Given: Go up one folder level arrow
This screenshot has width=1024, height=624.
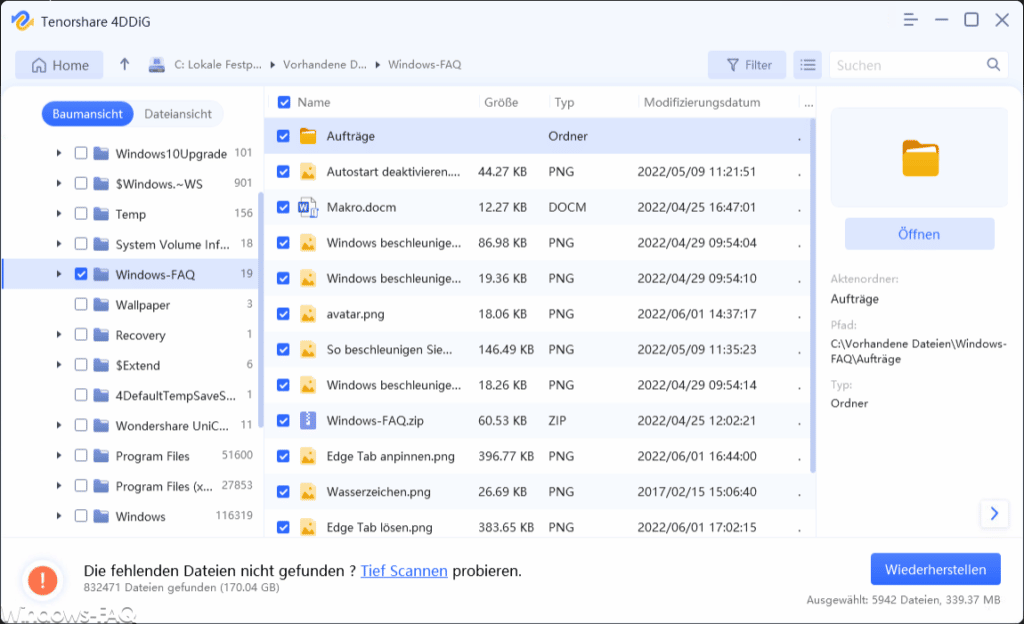Looking at the screenshot, I should point(125,64).
